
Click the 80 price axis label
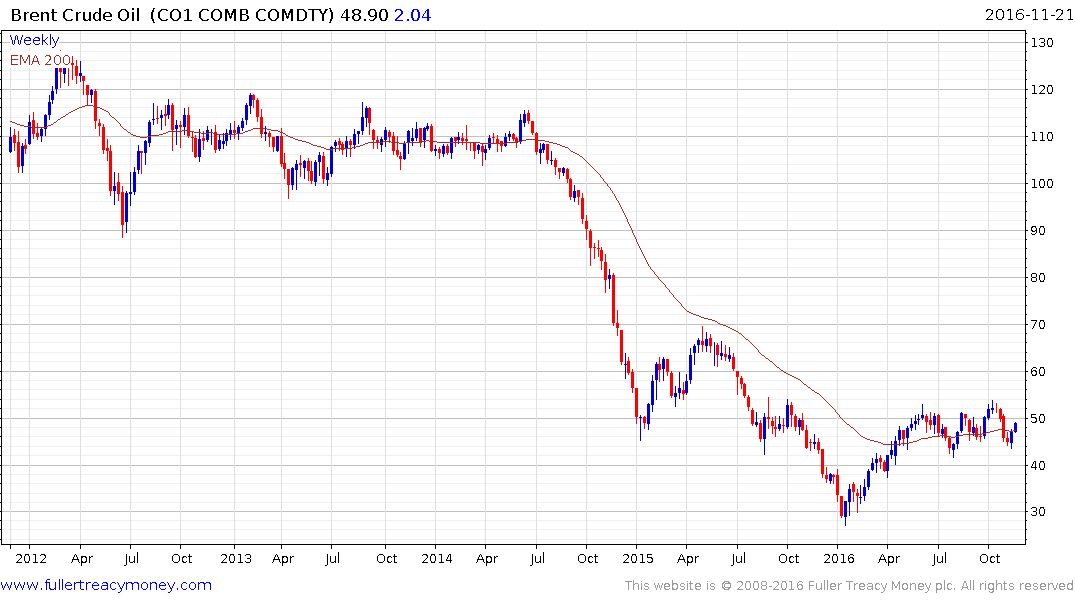(1038, 278)
